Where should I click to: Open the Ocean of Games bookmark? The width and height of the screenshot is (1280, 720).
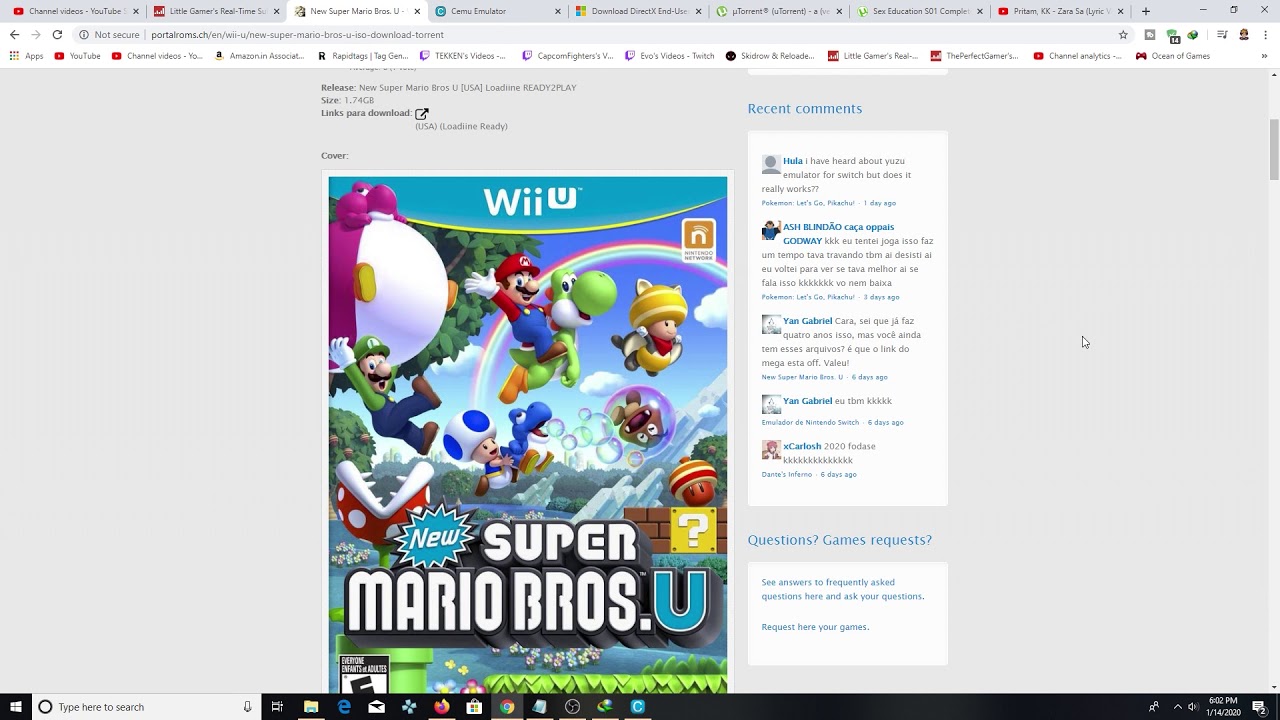[x=1173, y=56]
